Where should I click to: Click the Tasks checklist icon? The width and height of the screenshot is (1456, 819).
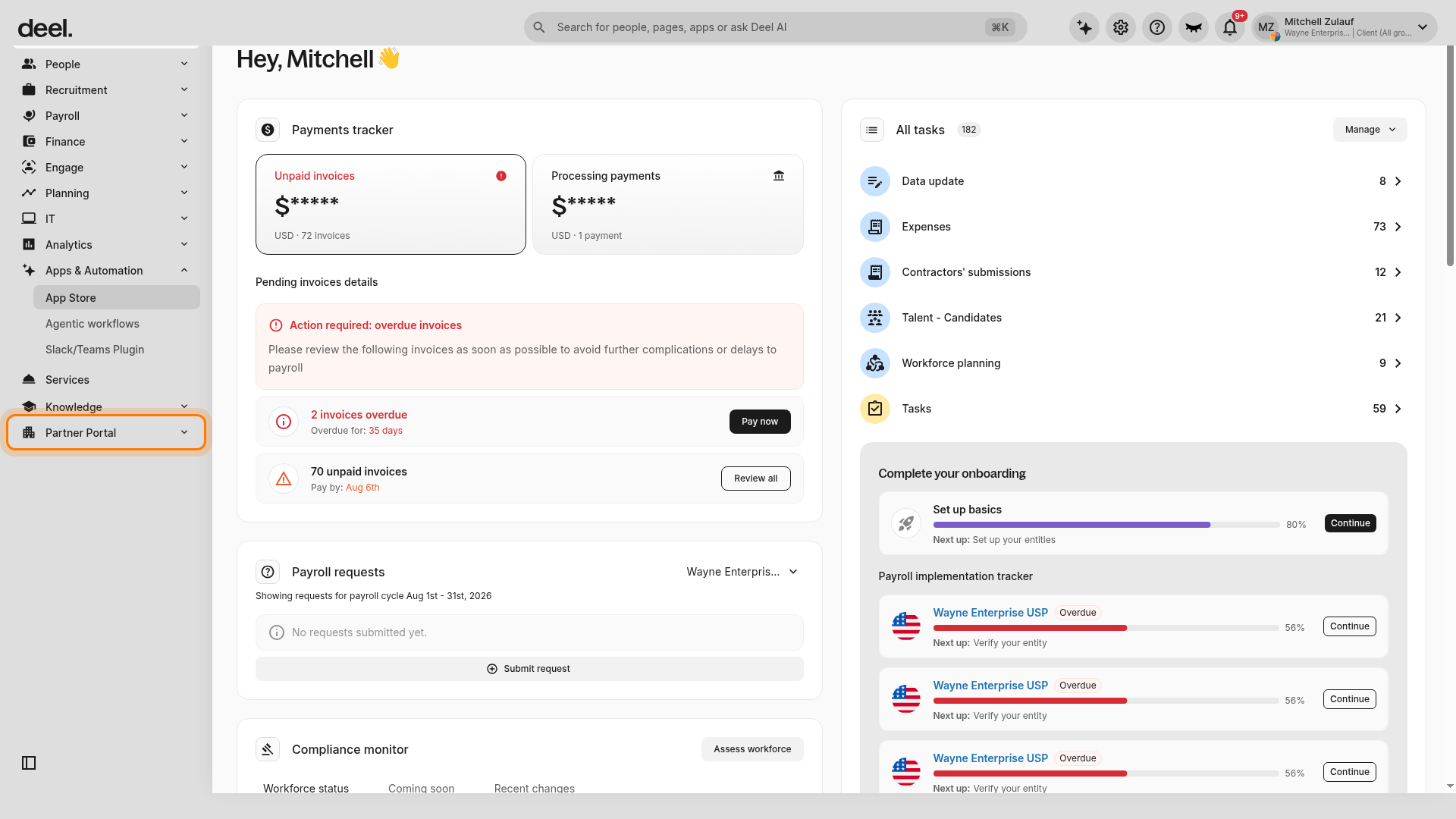coord(875,409)
